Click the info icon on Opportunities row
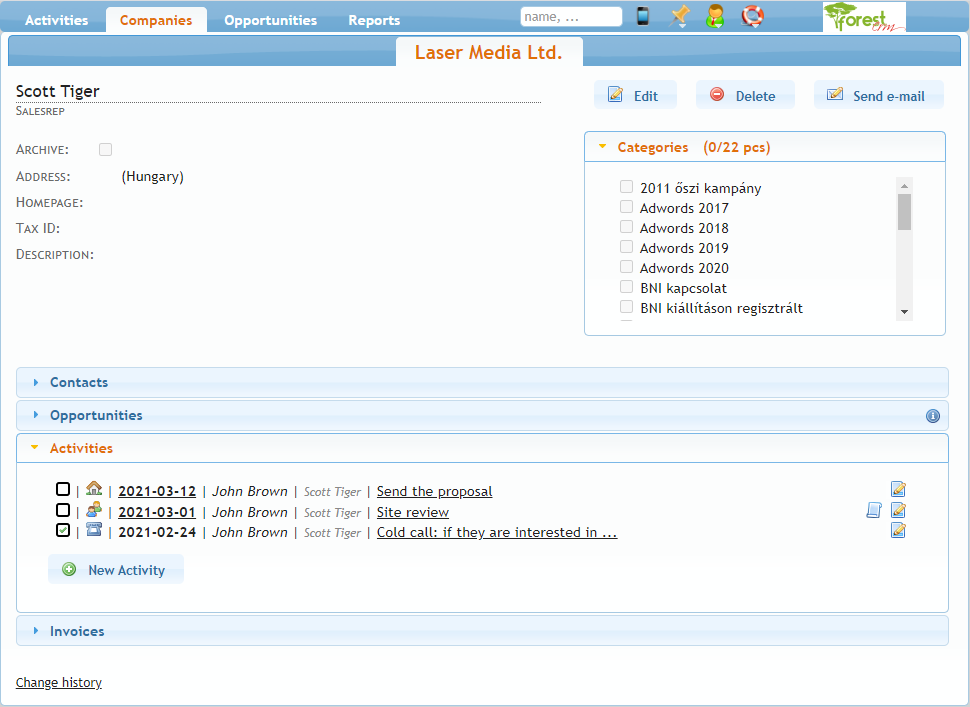The width and height of the screenshot is (970, 707). coord(932,416)
